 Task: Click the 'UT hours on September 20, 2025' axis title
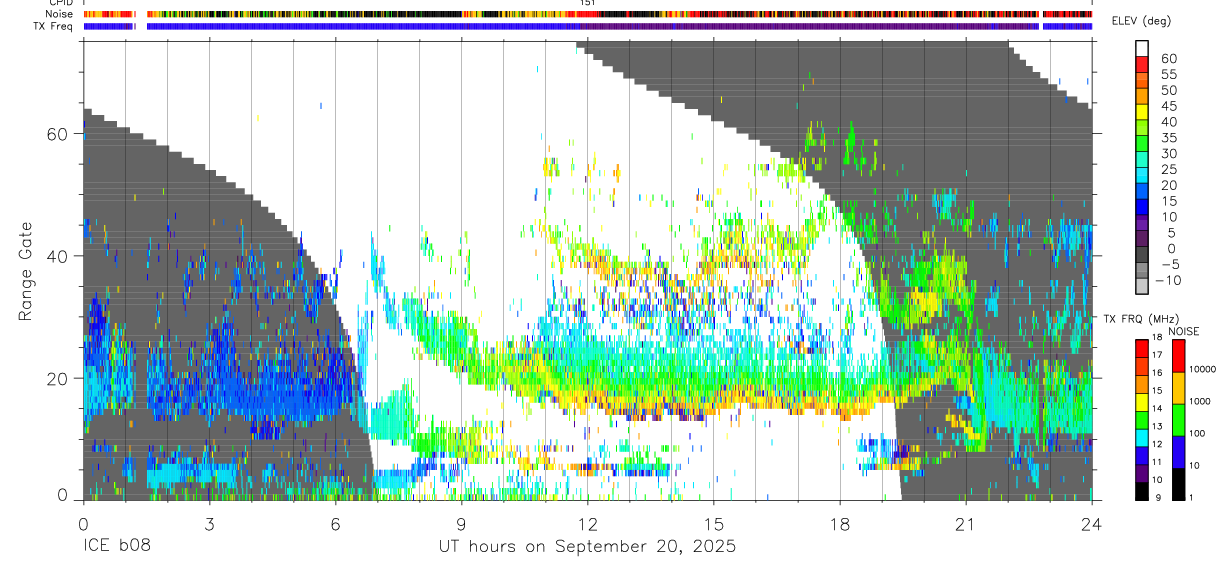(x=587, y=547)
